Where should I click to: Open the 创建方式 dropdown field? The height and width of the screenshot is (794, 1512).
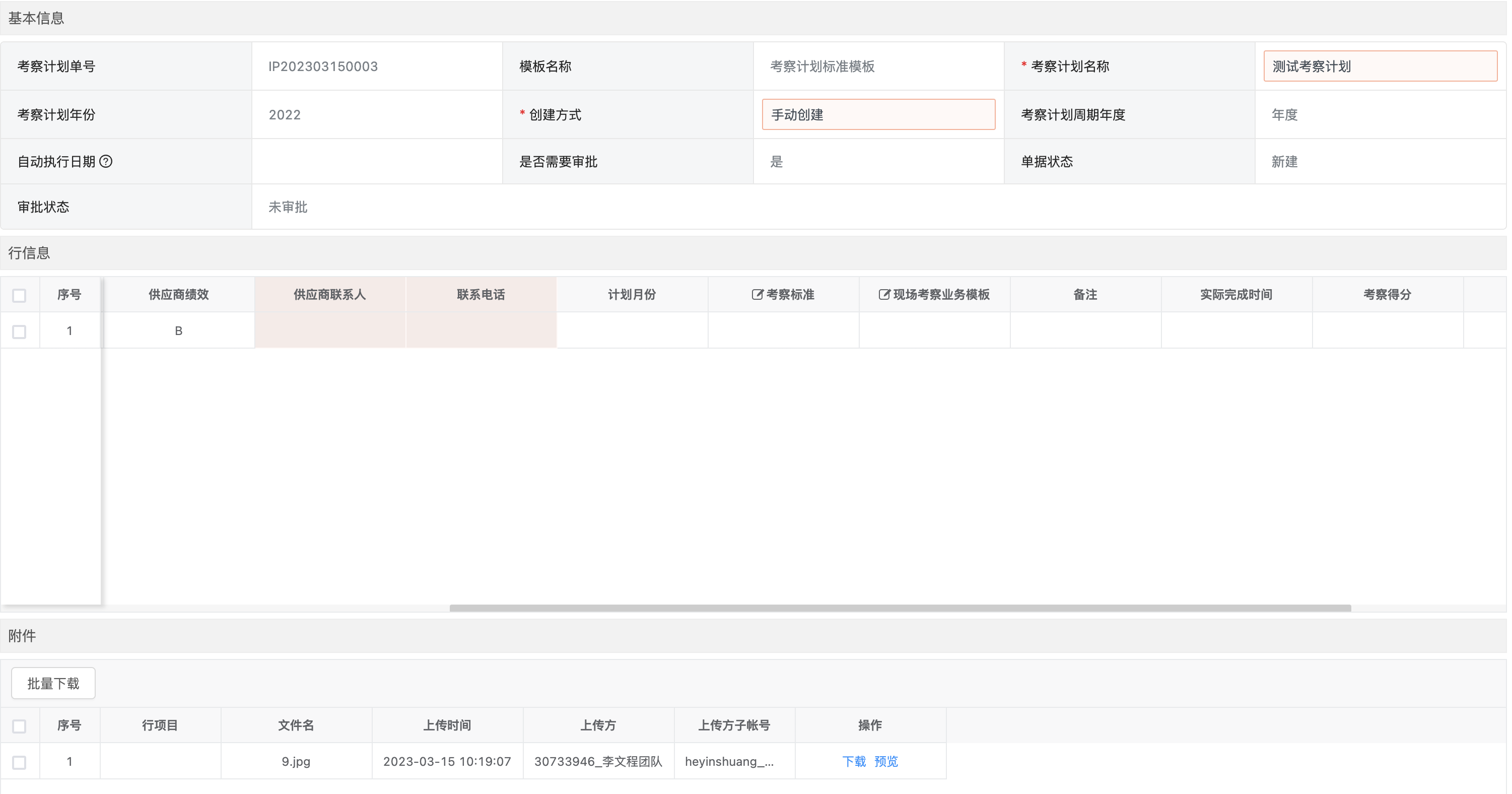click(878, 114)
